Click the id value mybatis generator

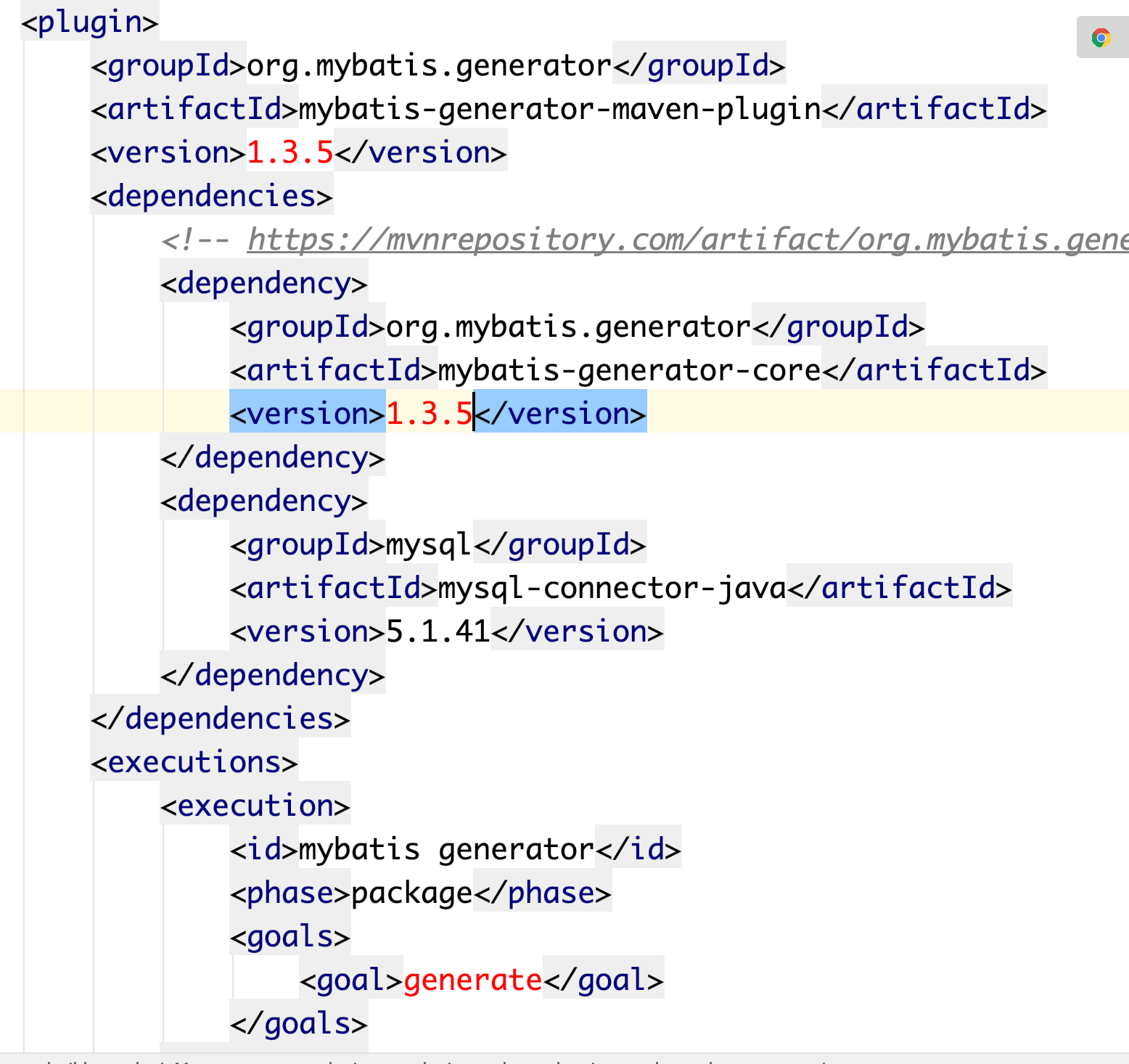447,850
